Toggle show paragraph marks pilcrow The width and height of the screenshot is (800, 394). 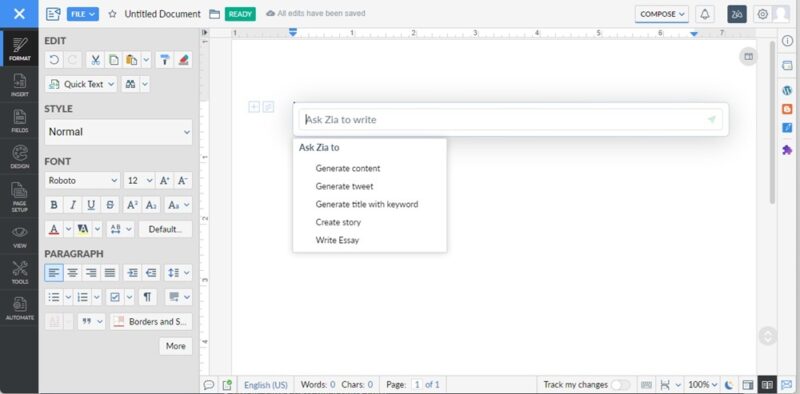[147, 297]
